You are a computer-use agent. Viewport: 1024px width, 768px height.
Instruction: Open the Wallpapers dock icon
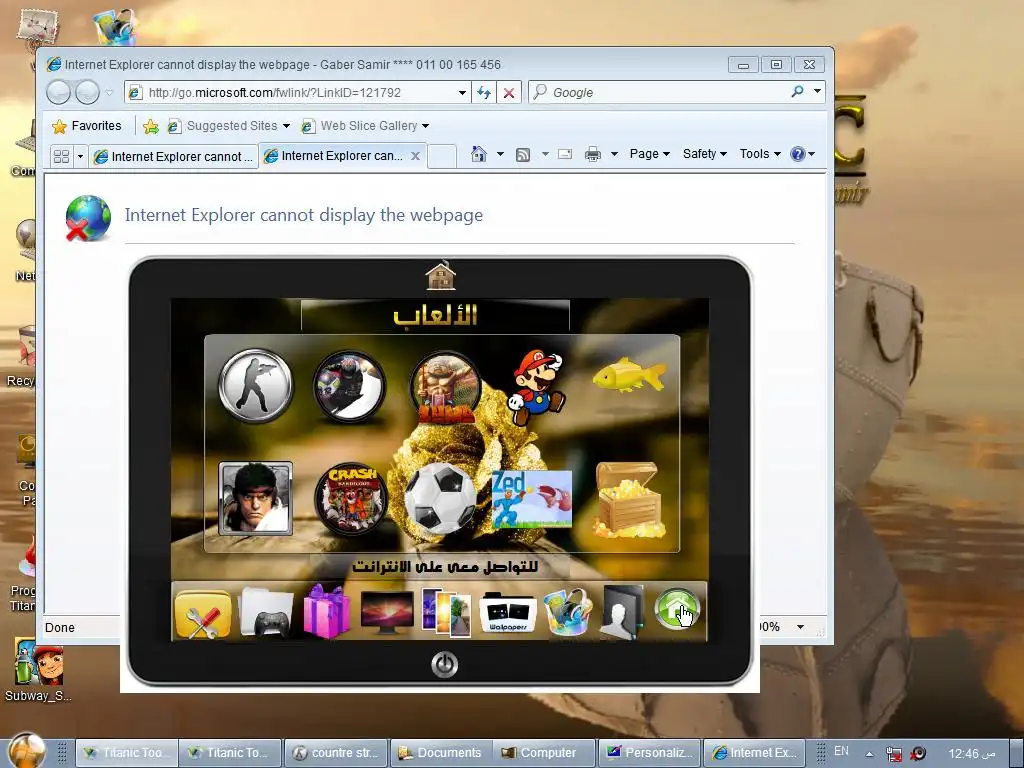[508, 613]
